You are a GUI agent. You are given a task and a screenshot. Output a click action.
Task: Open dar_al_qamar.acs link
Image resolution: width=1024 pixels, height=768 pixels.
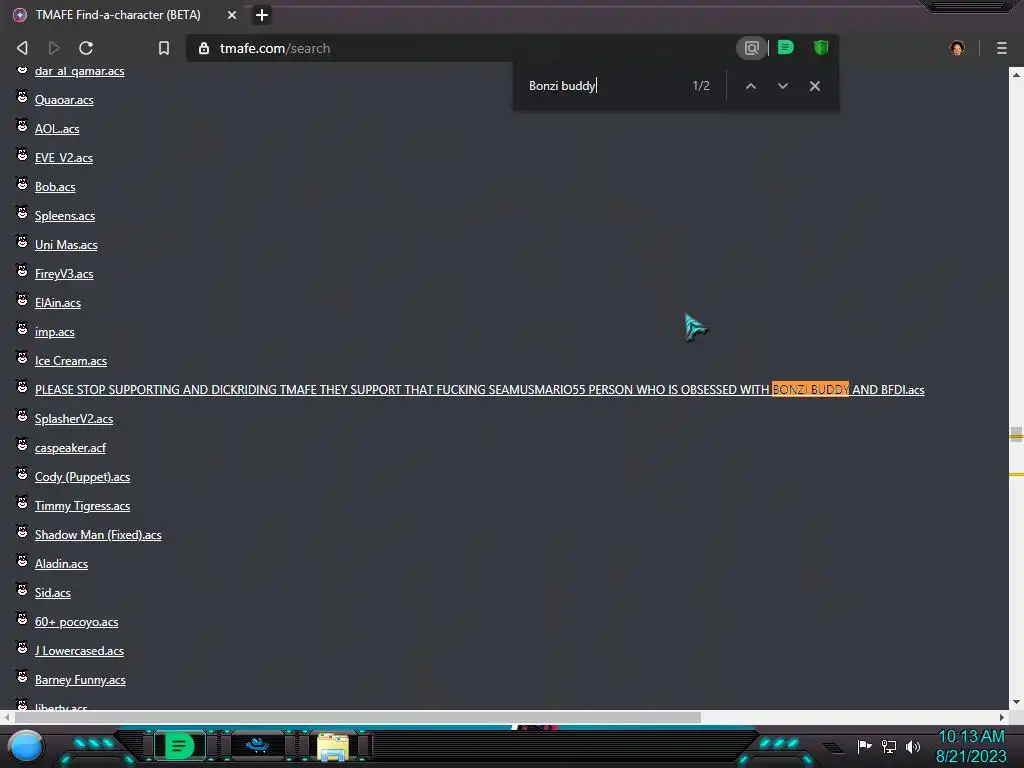point(80,71)
